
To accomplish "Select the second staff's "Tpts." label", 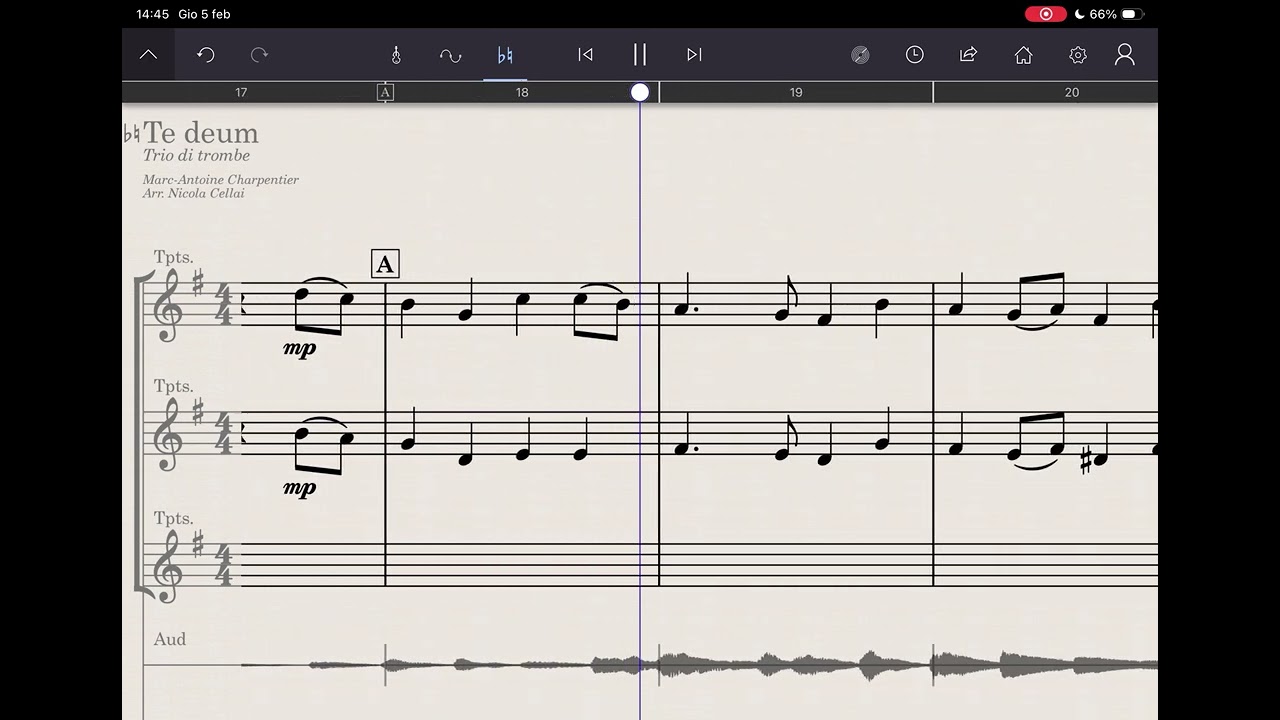I will [174, 386].
